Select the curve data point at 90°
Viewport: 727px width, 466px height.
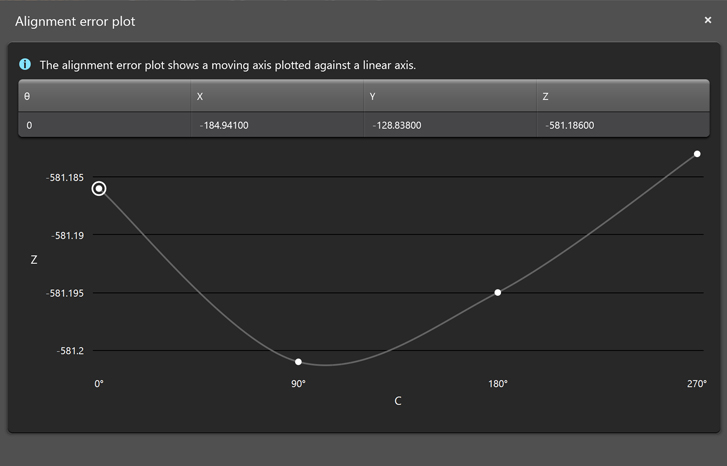tap(298, 362)
